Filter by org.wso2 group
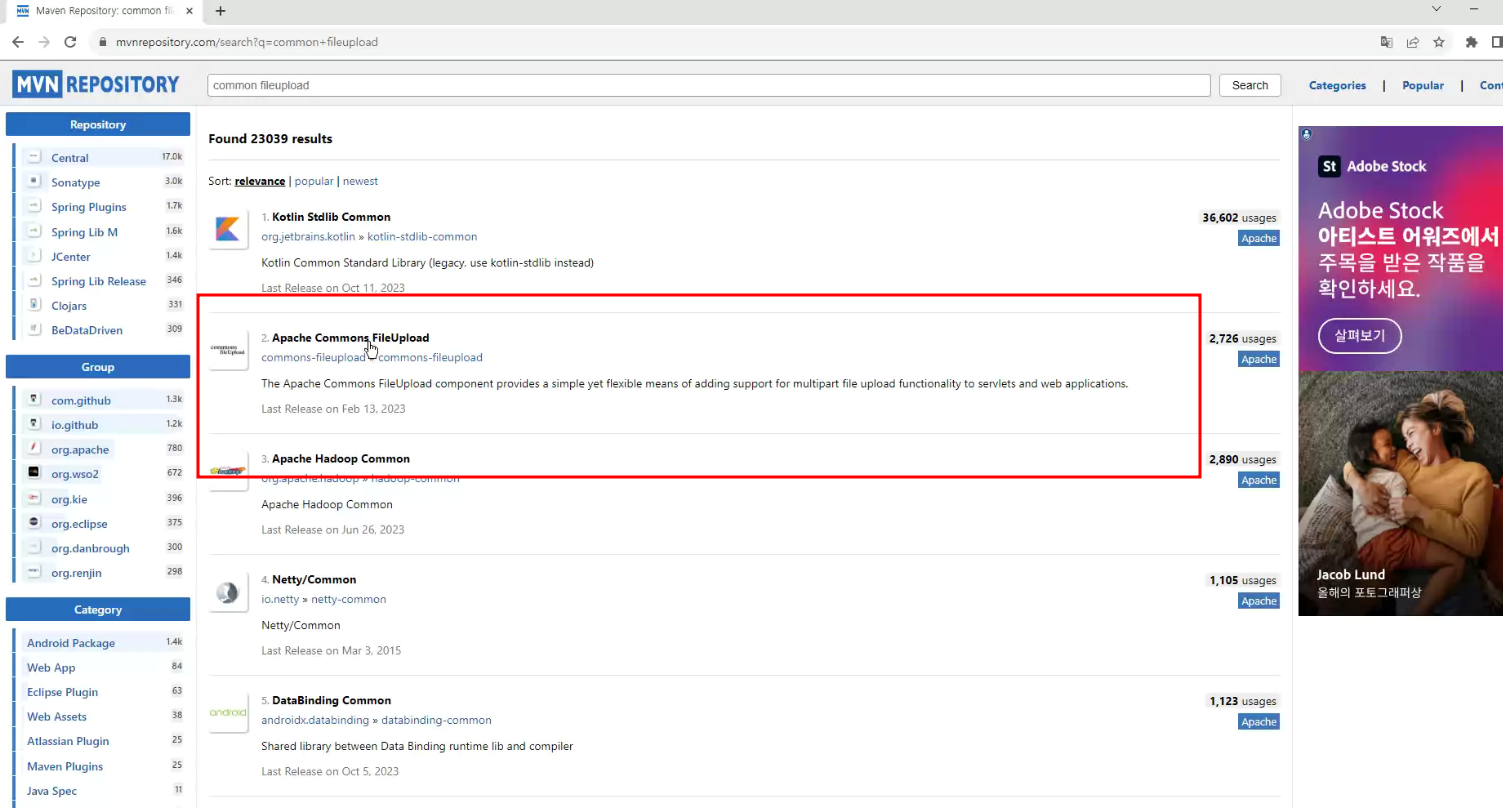Image resolution: width=1503 pixels, height=808 pixels. click(x=75, y=474)
